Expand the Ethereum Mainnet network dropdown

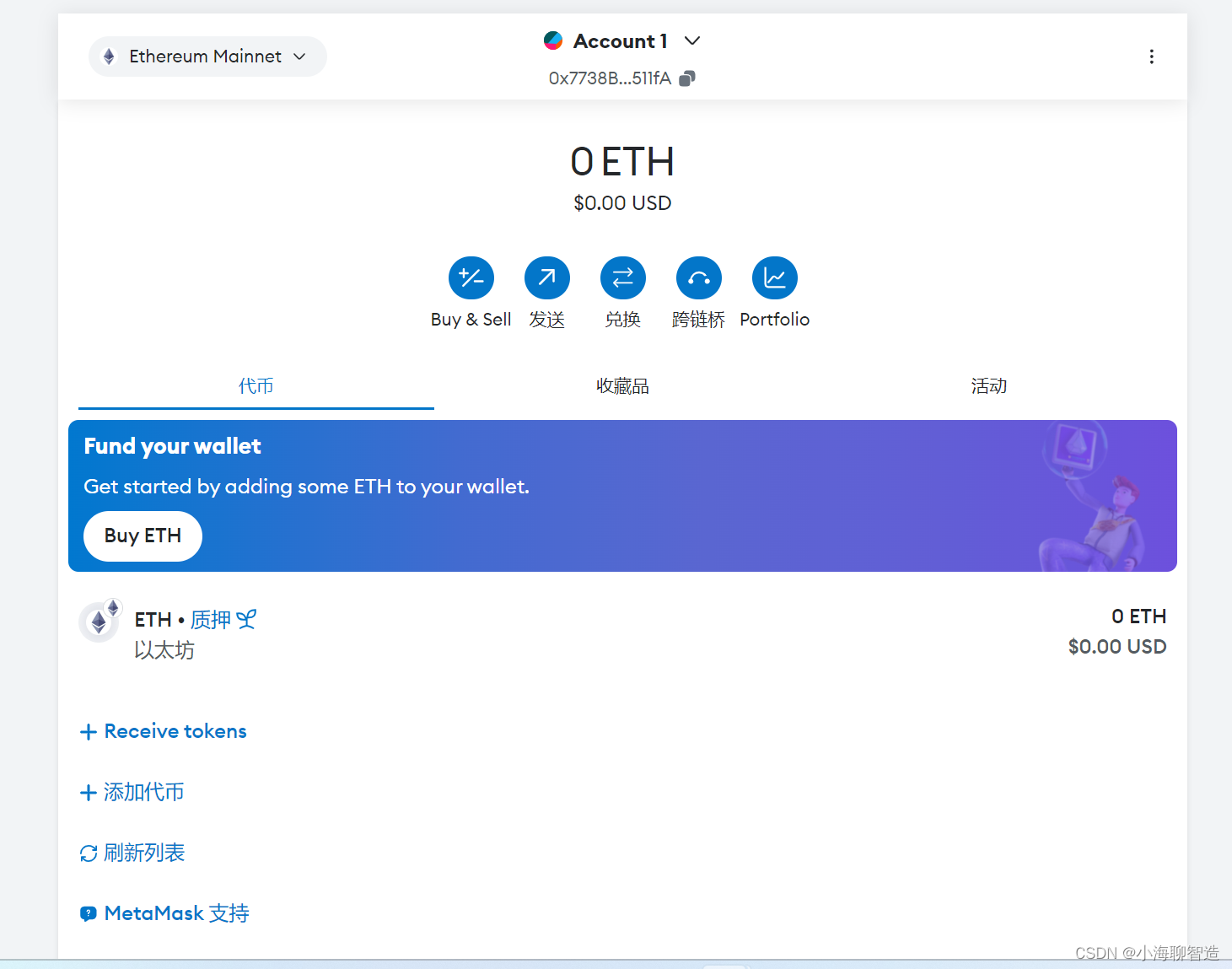tap(207, 57)
